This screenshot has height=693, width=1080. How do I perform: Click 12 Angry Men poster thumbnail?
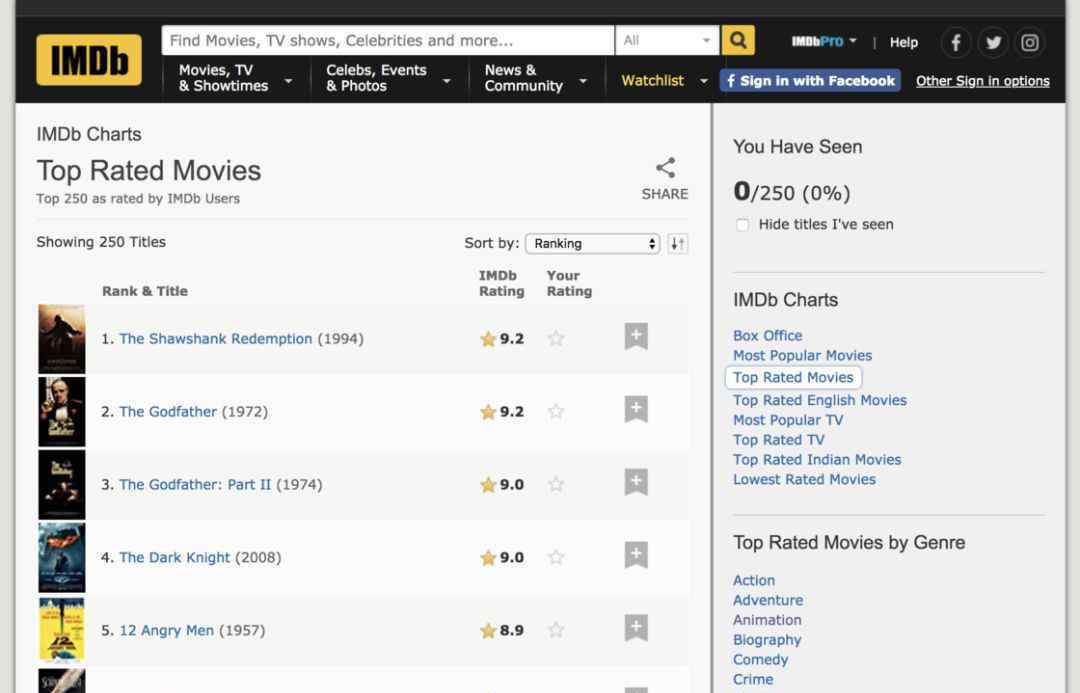[62, 631]
